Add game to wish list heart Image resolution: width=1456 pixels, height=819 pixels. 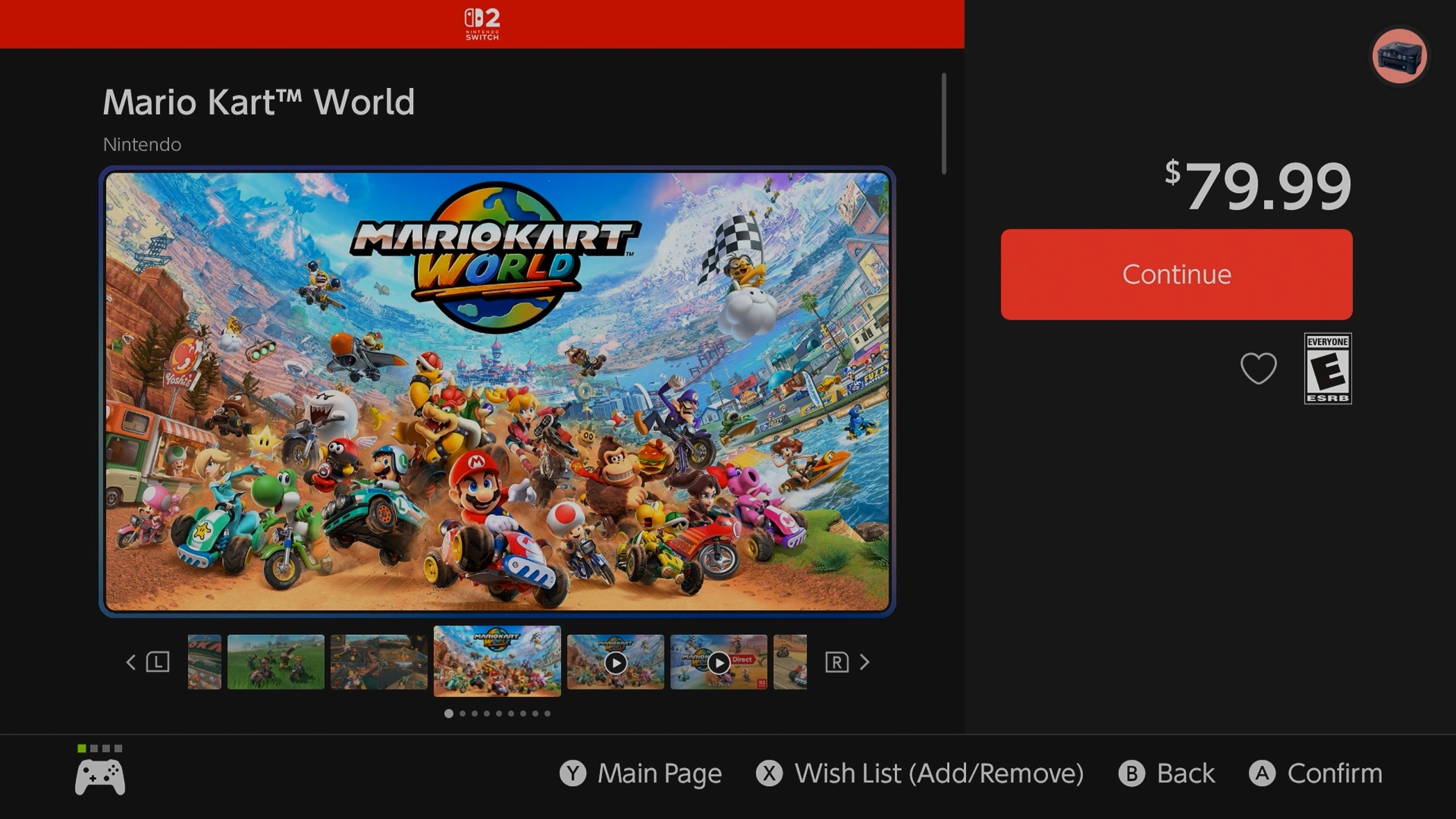pyautogui.click(x=1258, y=368)
